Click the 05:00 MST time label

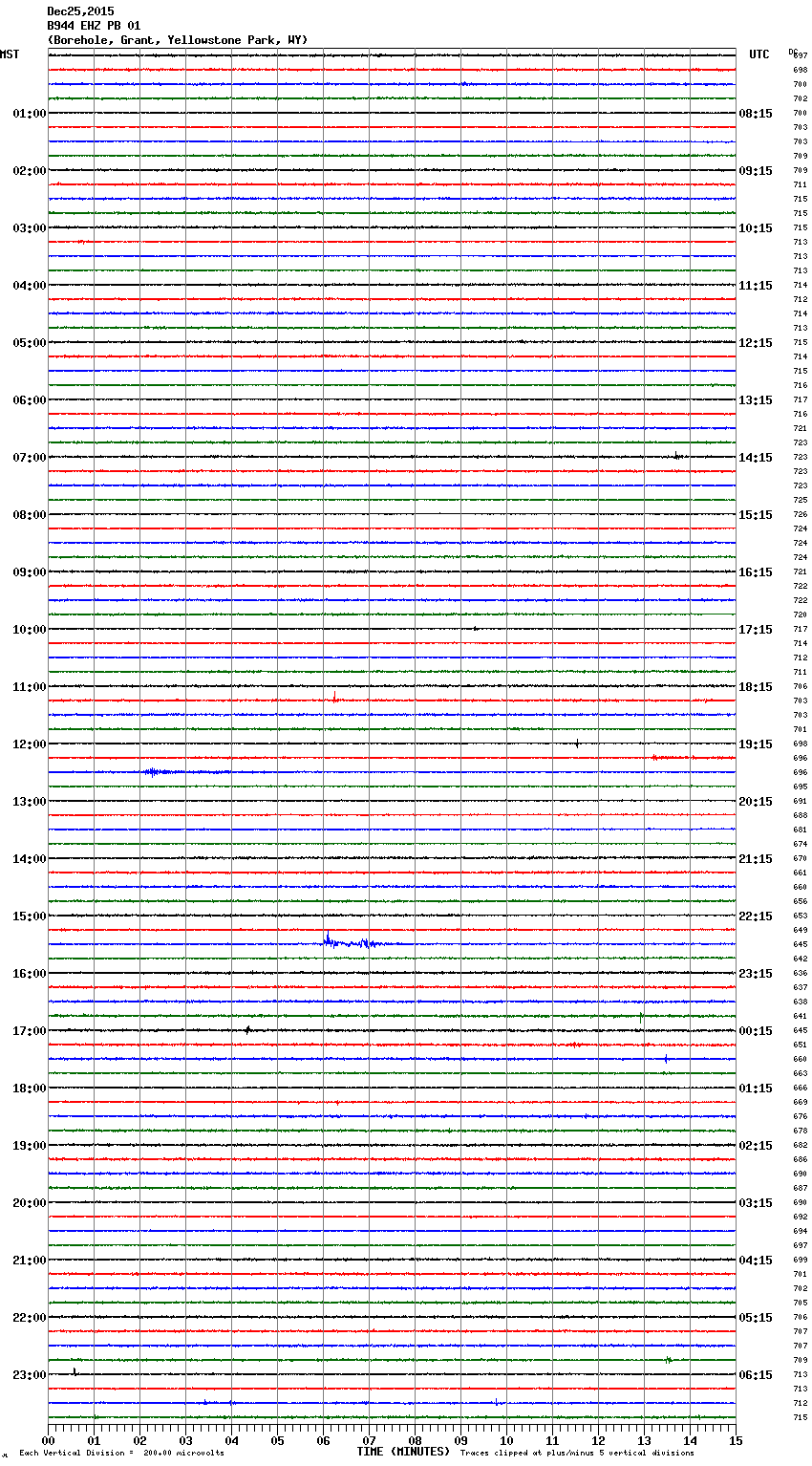(30, 343)
